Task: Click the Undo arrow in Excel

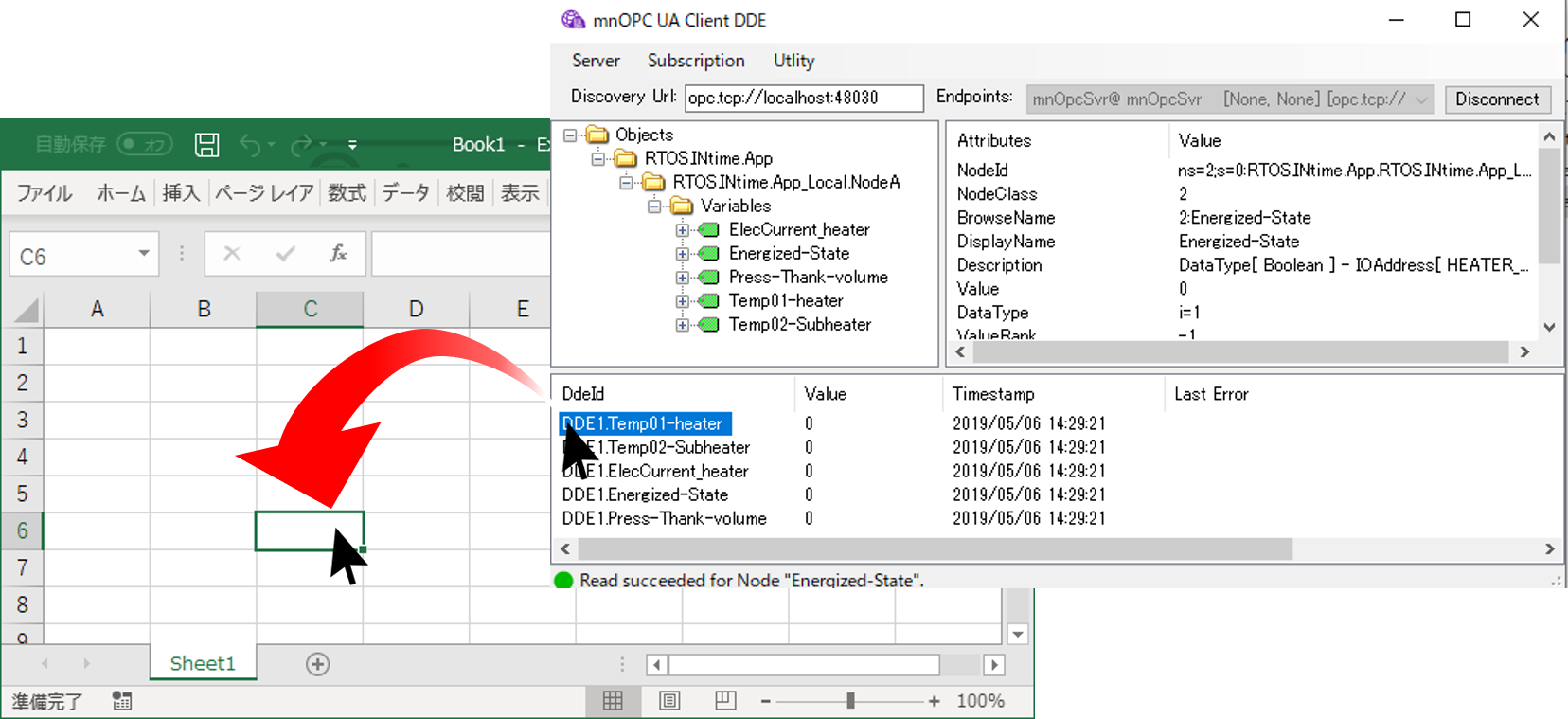Action: [250, 144]
